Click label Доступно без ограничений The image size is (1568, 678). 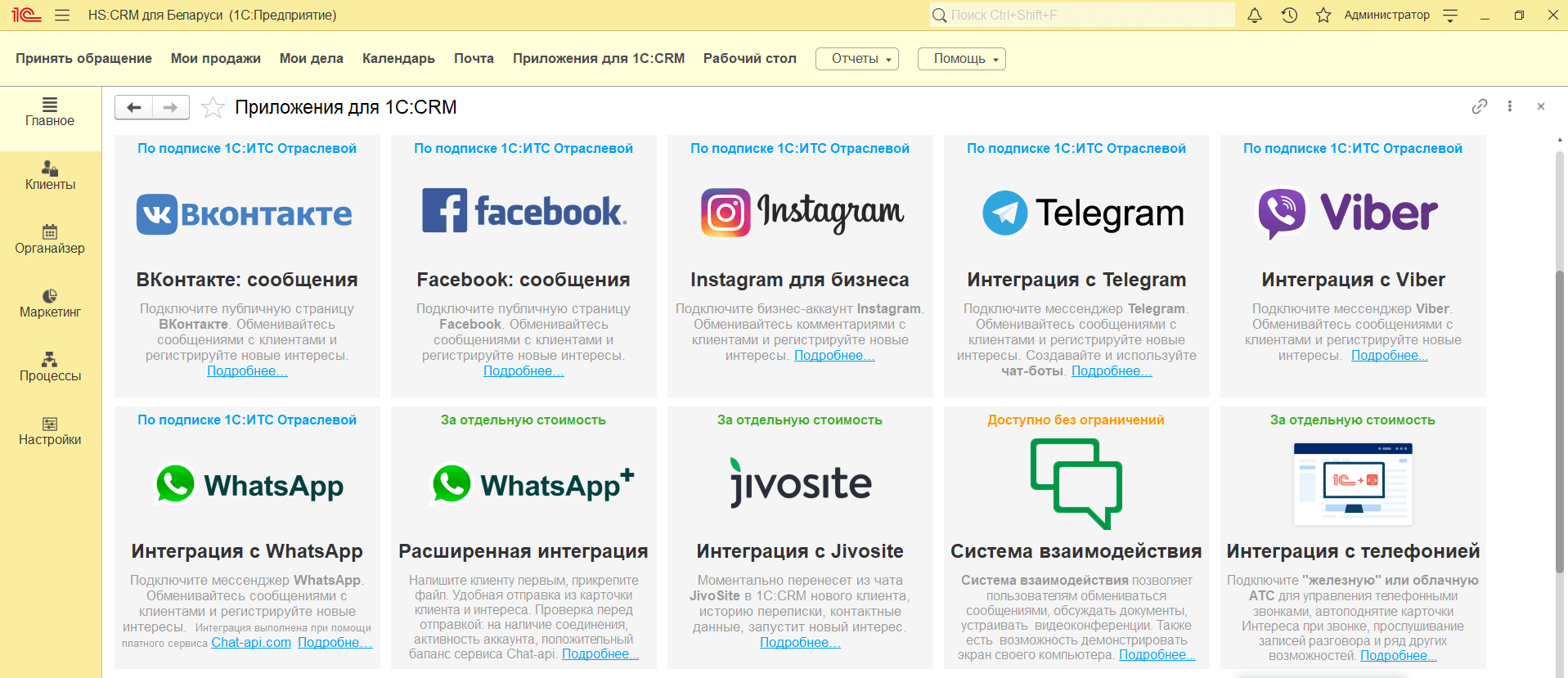click(1076, 420)
